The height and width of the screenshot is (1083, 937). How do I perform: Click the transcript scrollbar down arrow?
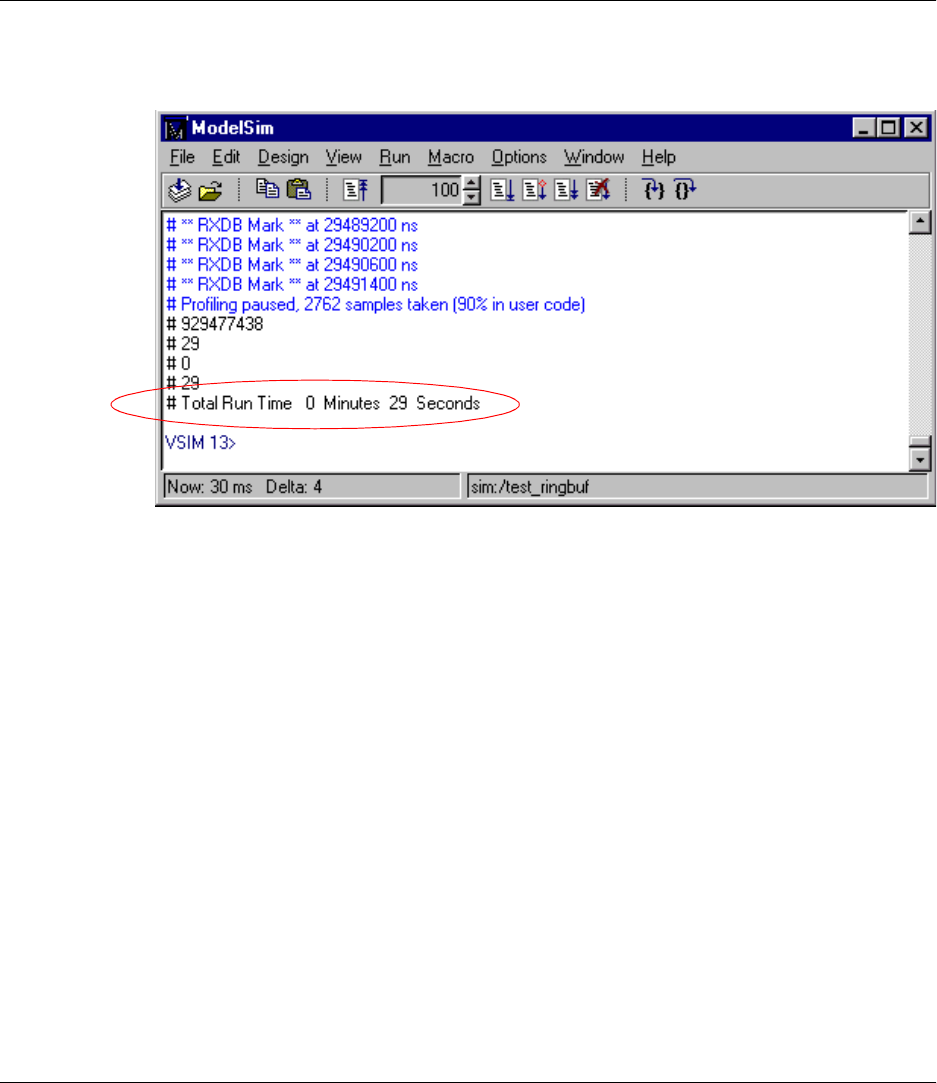pos(920,459)
